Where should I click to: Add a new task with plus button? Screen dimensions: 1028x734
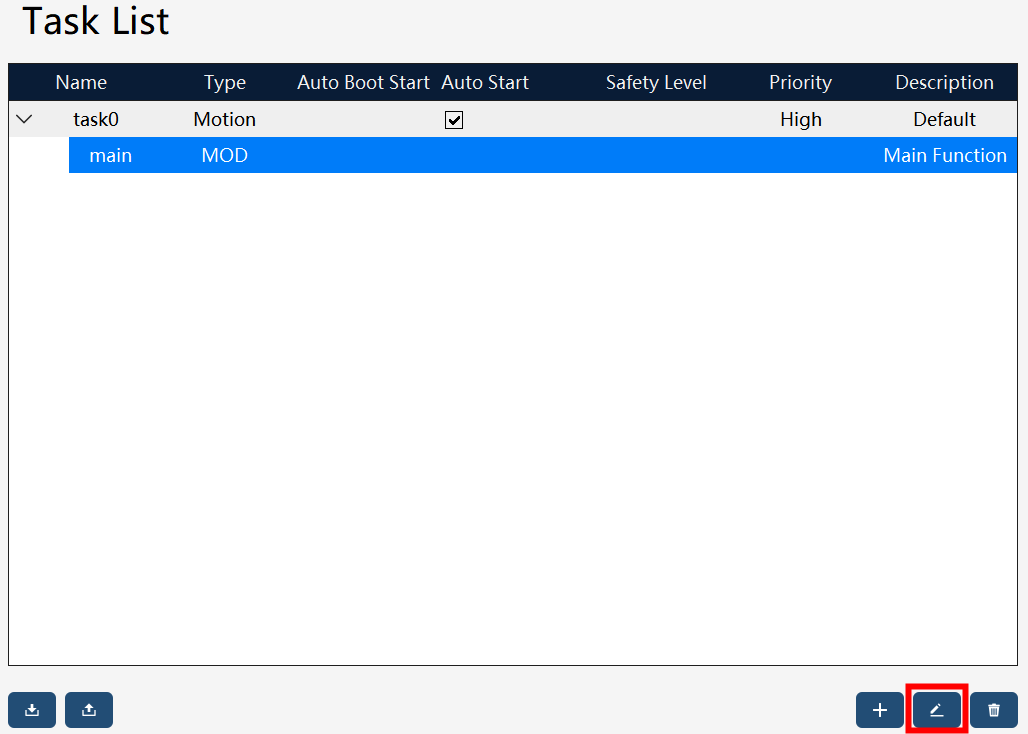coord(880,710)
